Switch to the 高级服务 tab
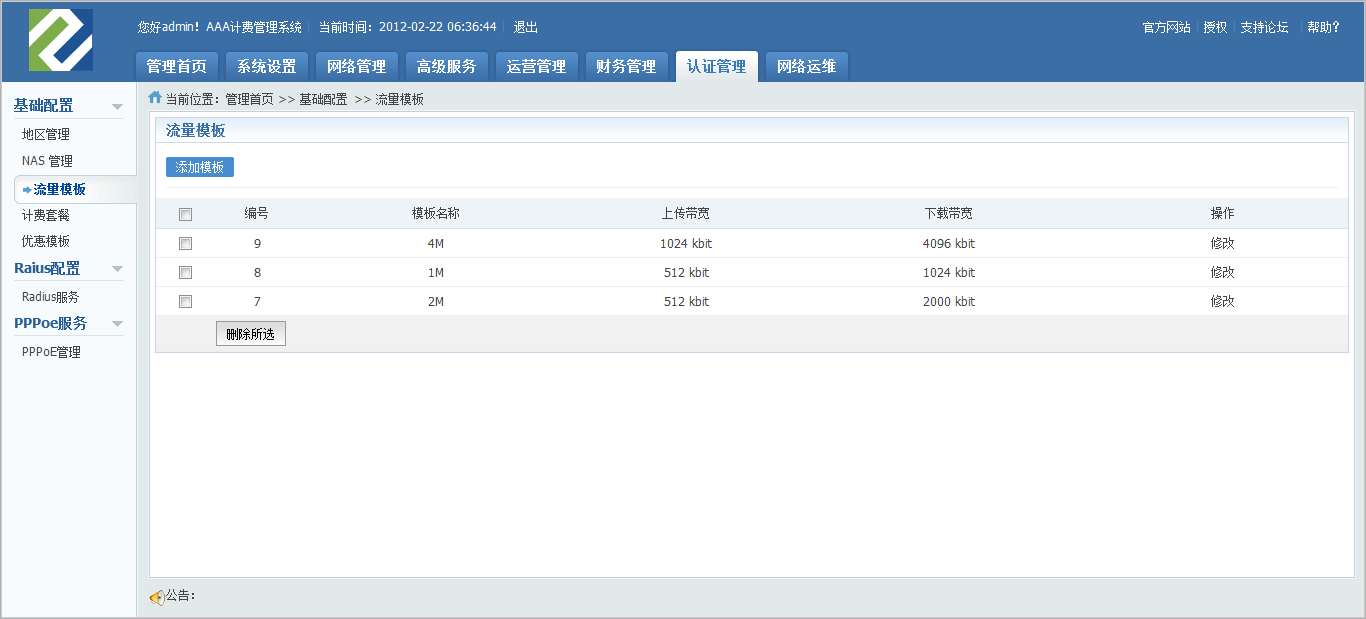Screen dimensions: 1366x619 [446, 66]
